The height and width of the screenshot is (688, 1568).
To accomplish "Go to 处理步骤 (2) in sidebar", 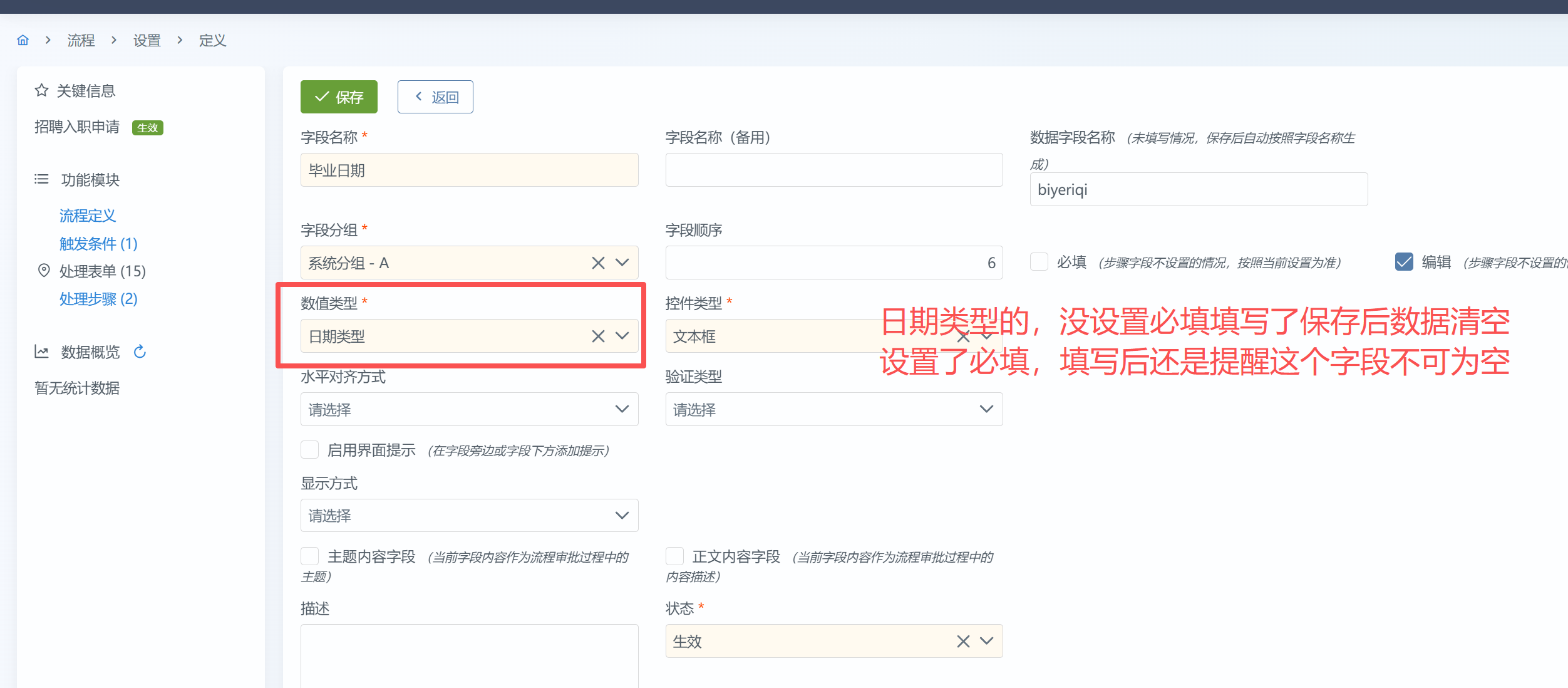I will [98, 298].
